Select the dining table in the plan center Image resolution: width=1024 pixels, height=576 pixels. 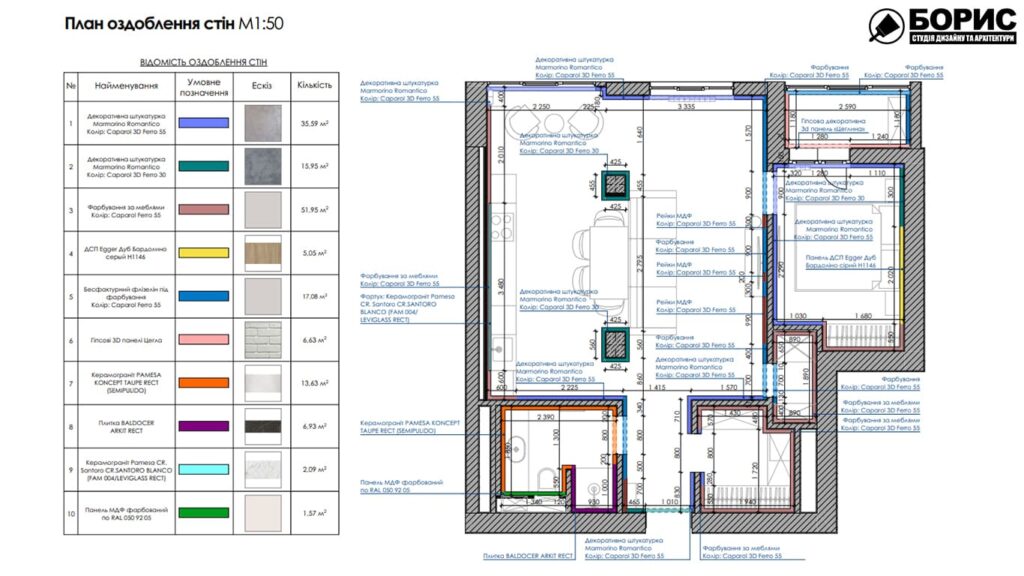[x=606, y=261]
